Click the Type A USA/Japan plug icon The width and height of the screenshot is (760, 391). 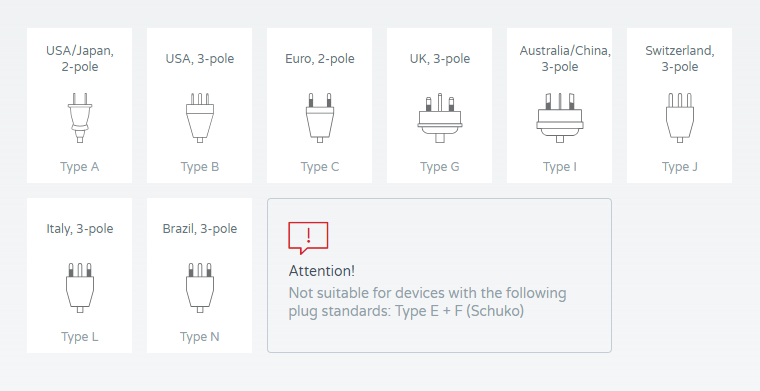[80, 118]
